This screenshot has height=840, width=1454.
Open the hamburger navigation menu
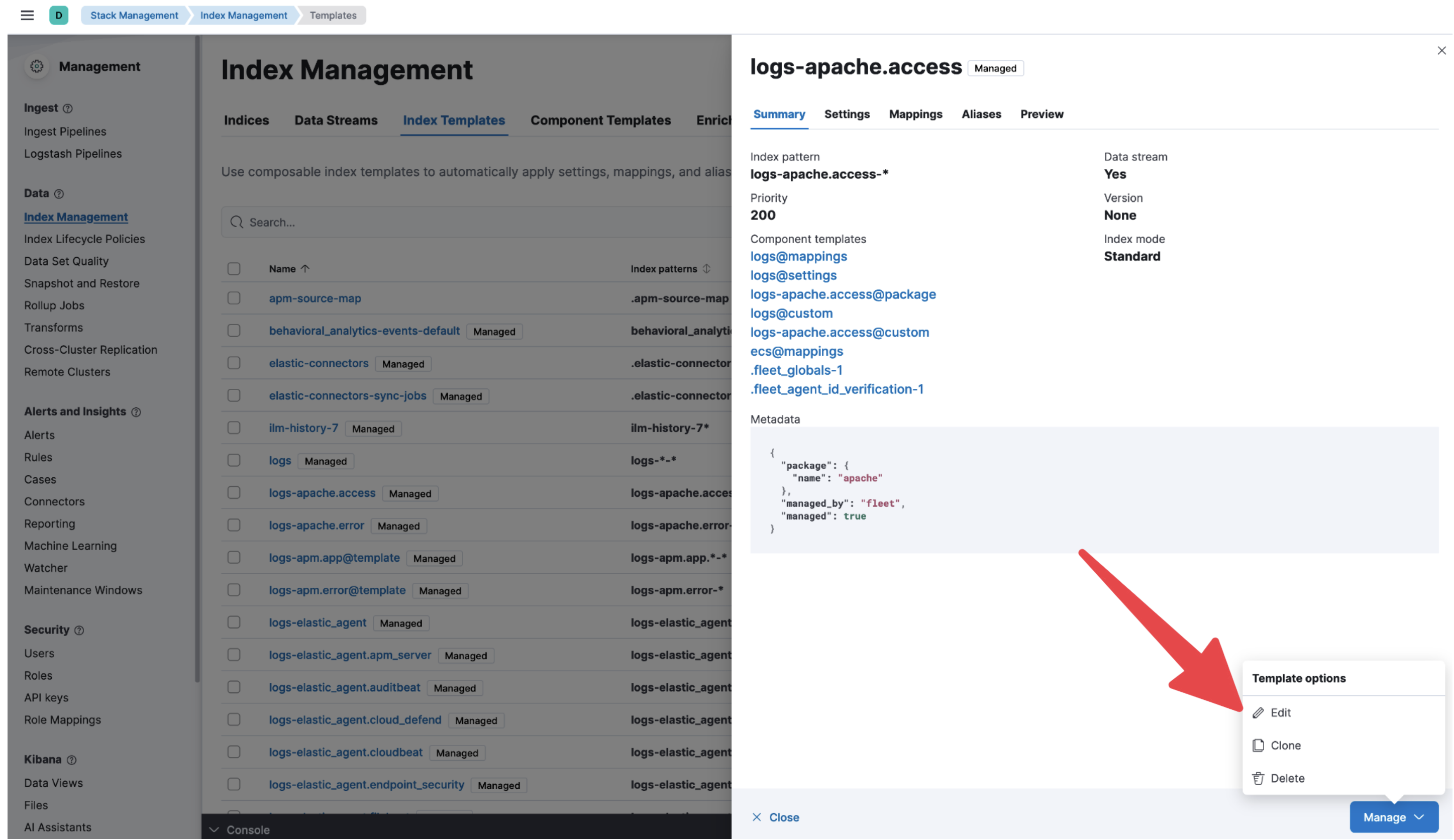pos(27,16)
